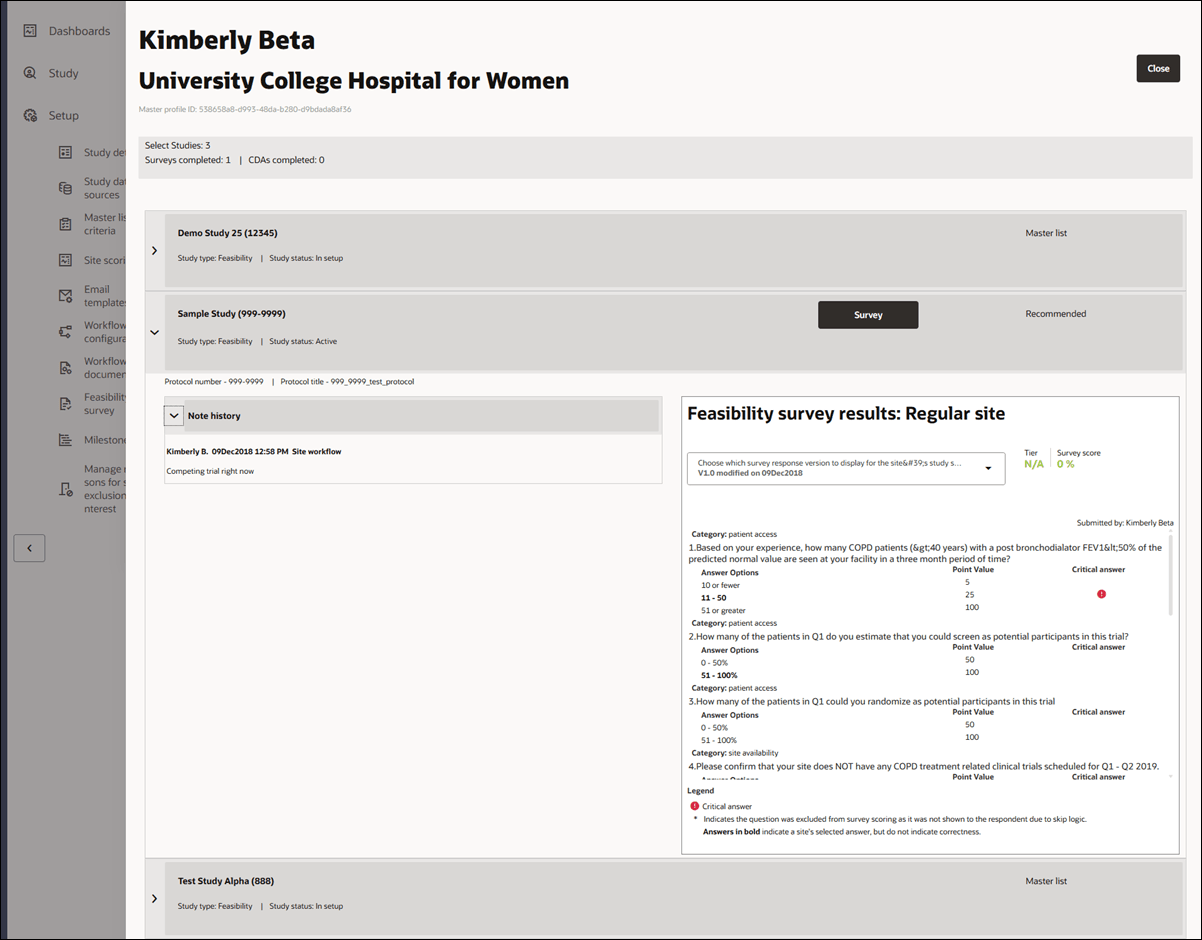The width and height of the screenshot is (1202, 940).
Task: Collapse the Note history panel
Action: tap(174, 414)
